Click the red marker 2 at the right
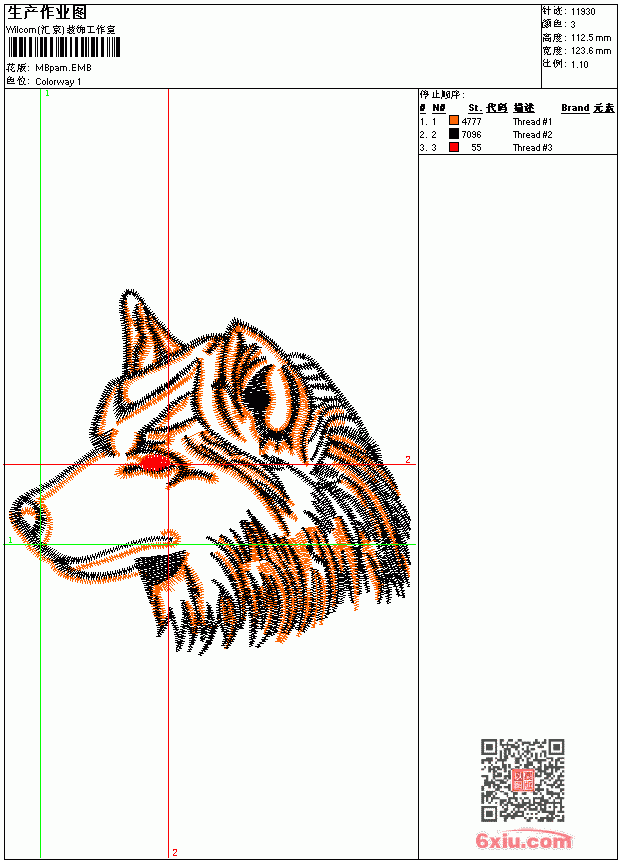Viewport: 620px width, 860px height. click(x=408, y=460)
